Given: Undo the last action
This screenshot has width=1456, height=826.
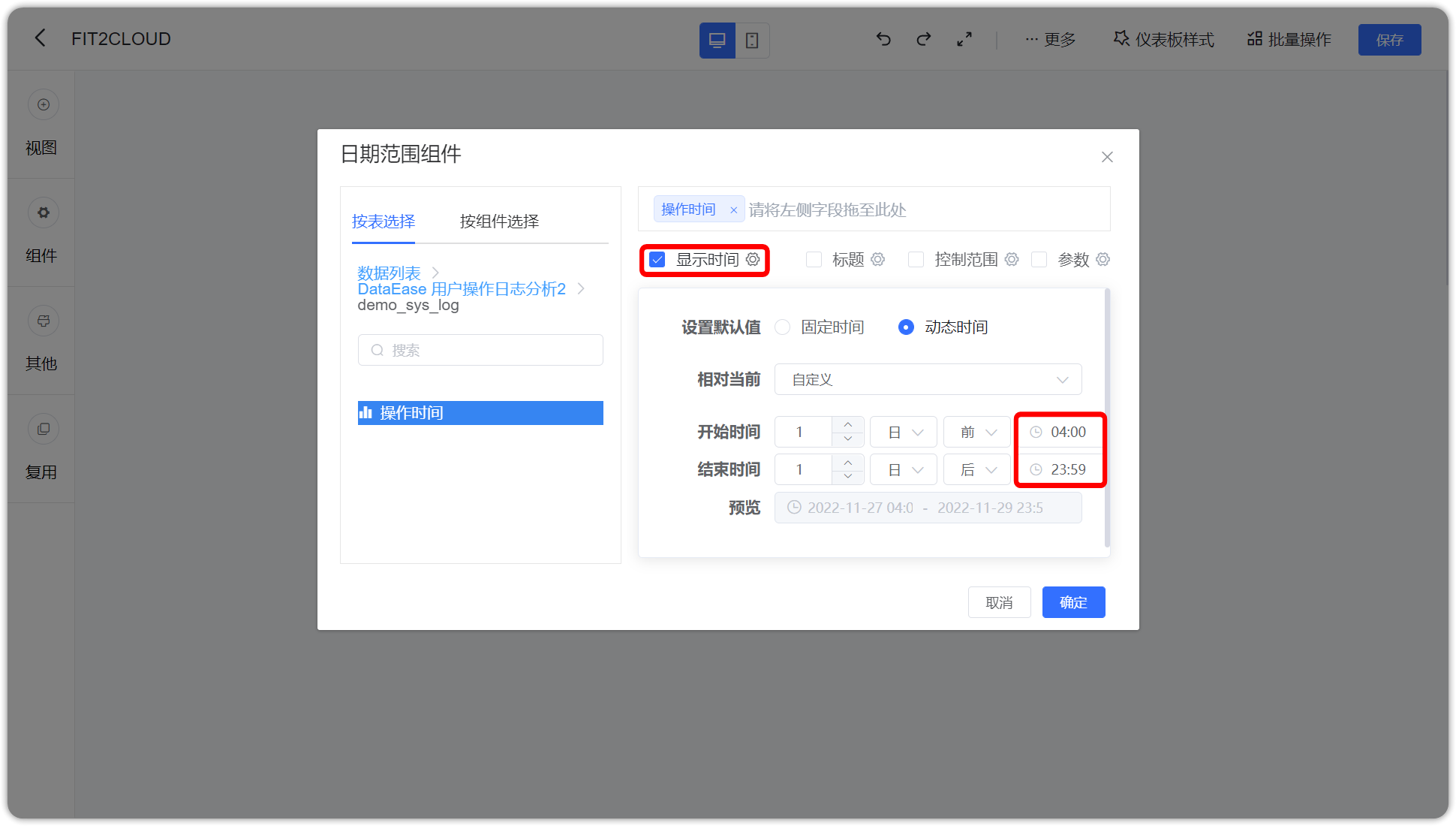Looking at the screenshot, I should (883, 39).
